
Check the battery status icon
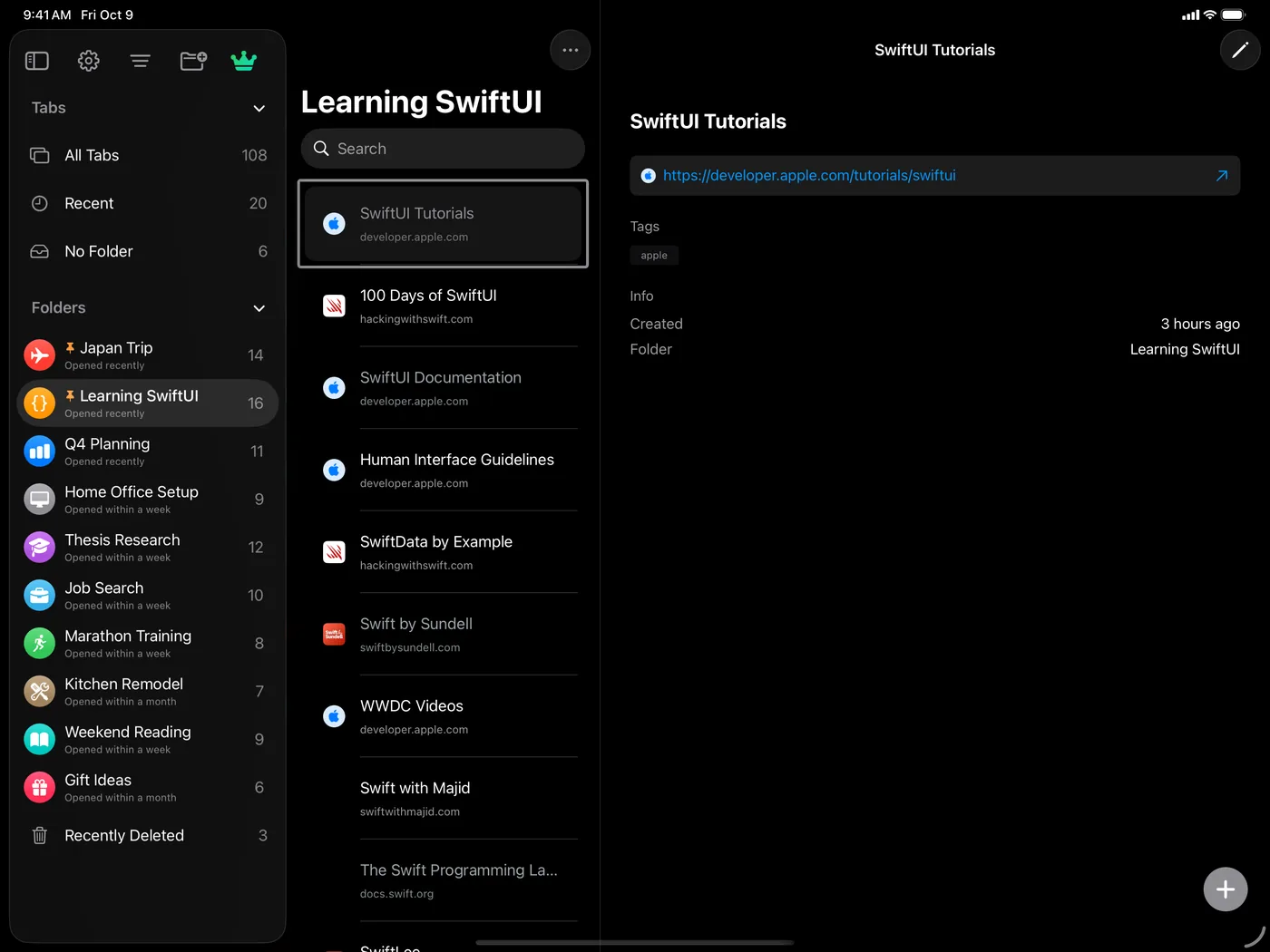tap(1234, 15)
